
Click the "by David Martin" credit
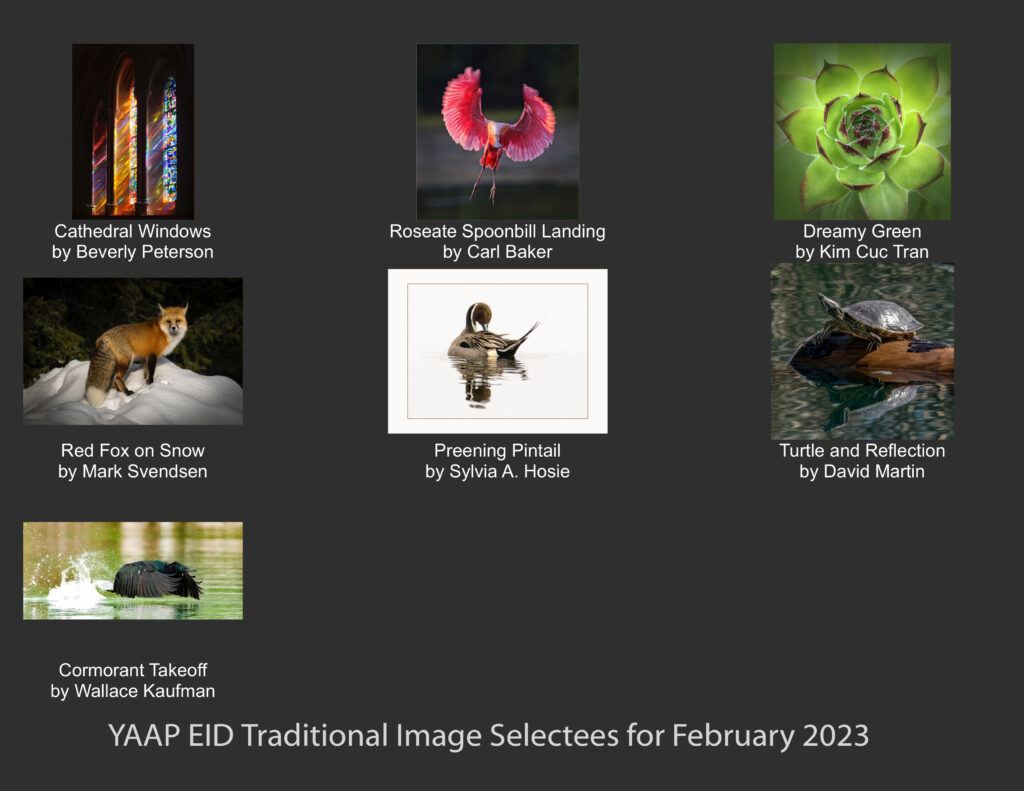[862, 472]
